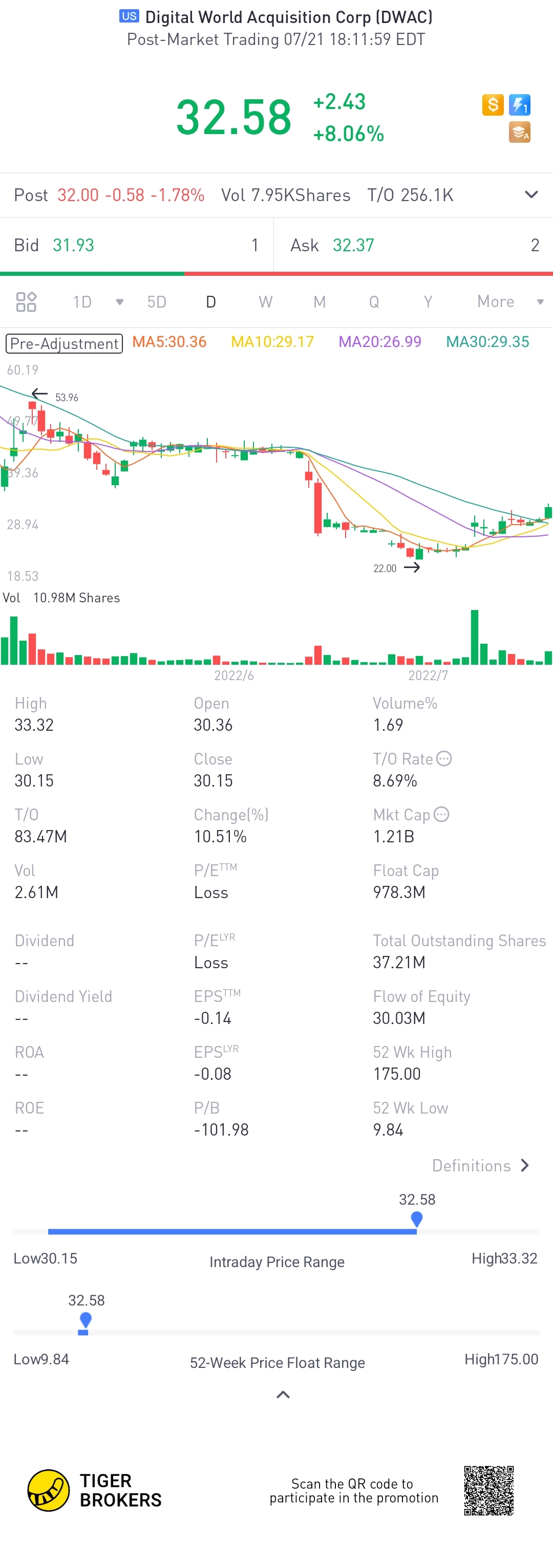Tap the US market flag badge
The height and width of the screenshot is (1568, 553).
click(x=129, y=16)
